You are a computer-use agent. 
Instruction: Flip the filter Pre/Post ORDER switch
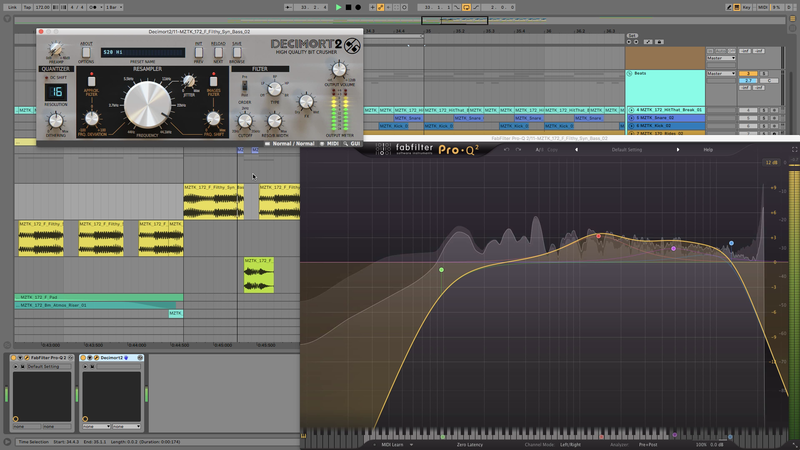244,87
